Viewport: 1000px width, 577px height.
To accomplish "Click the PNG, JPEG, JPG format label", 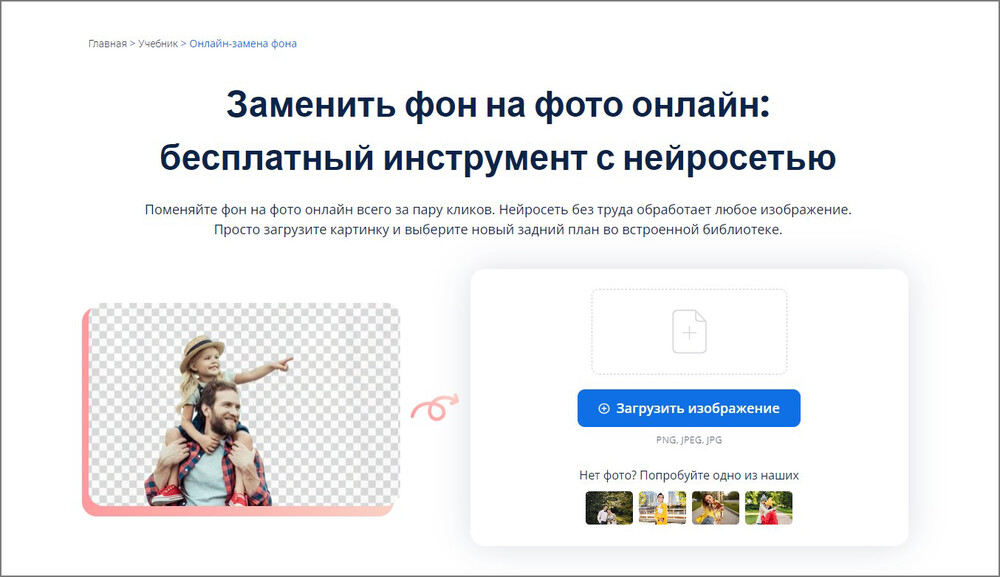I will coord(688,438).
